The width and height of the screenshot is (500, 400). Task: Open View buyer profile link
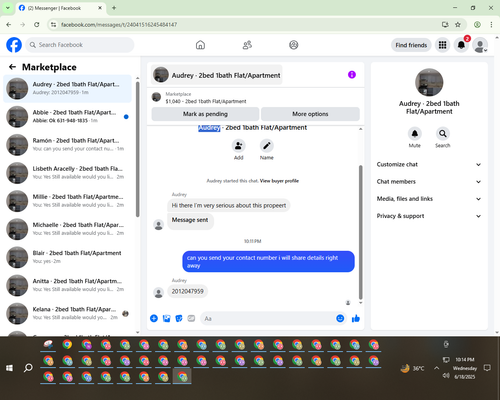pyautogui.click(x=279, y=181)
